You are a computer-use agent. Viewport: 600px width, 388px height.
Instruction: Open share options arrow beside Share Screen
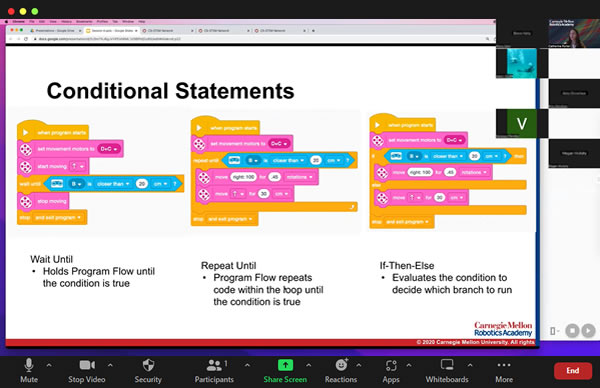pyautogui.click(x=308, y=365)
